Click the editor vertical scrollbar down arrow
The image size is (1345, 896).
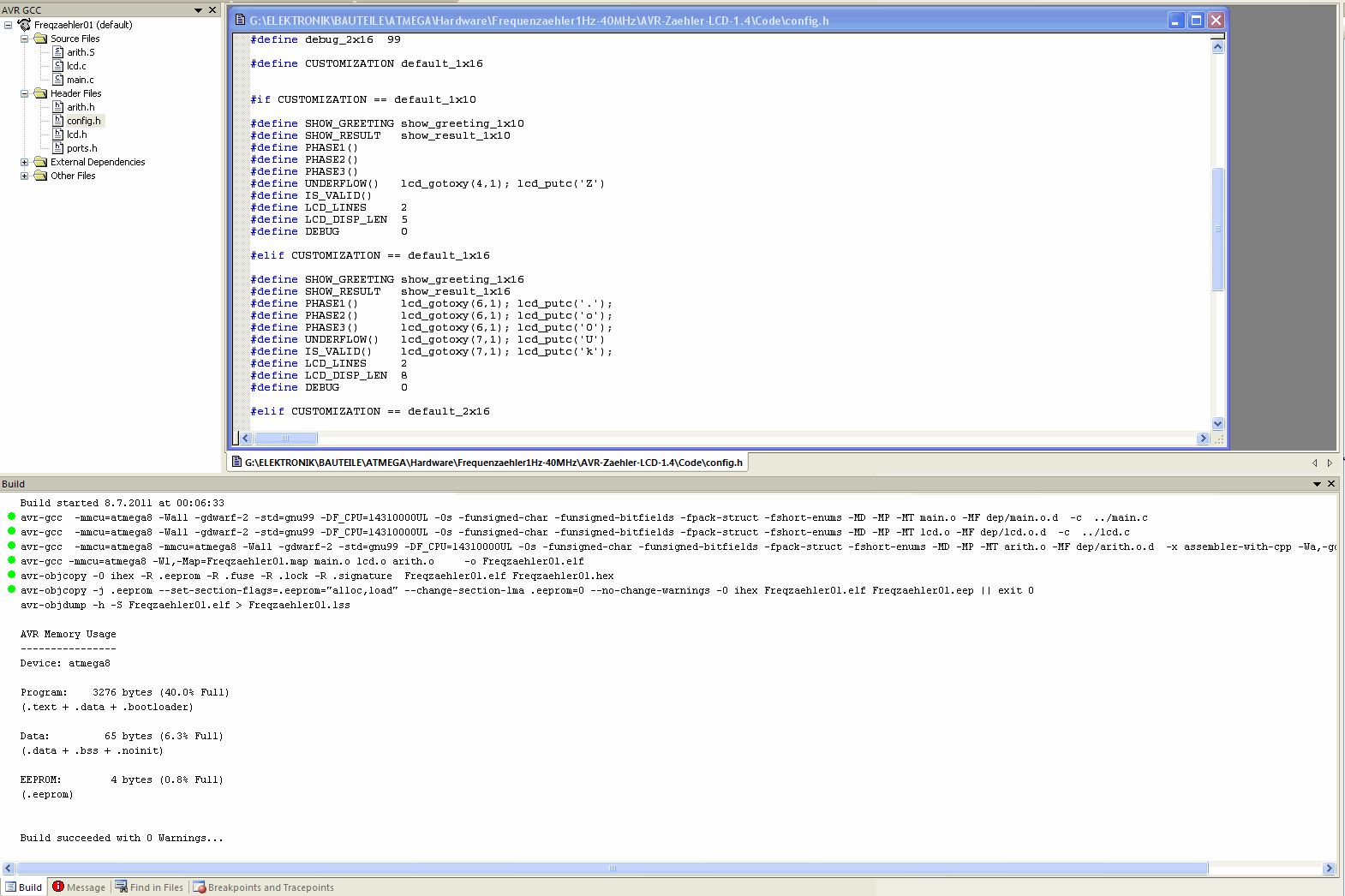(1218, 423)
